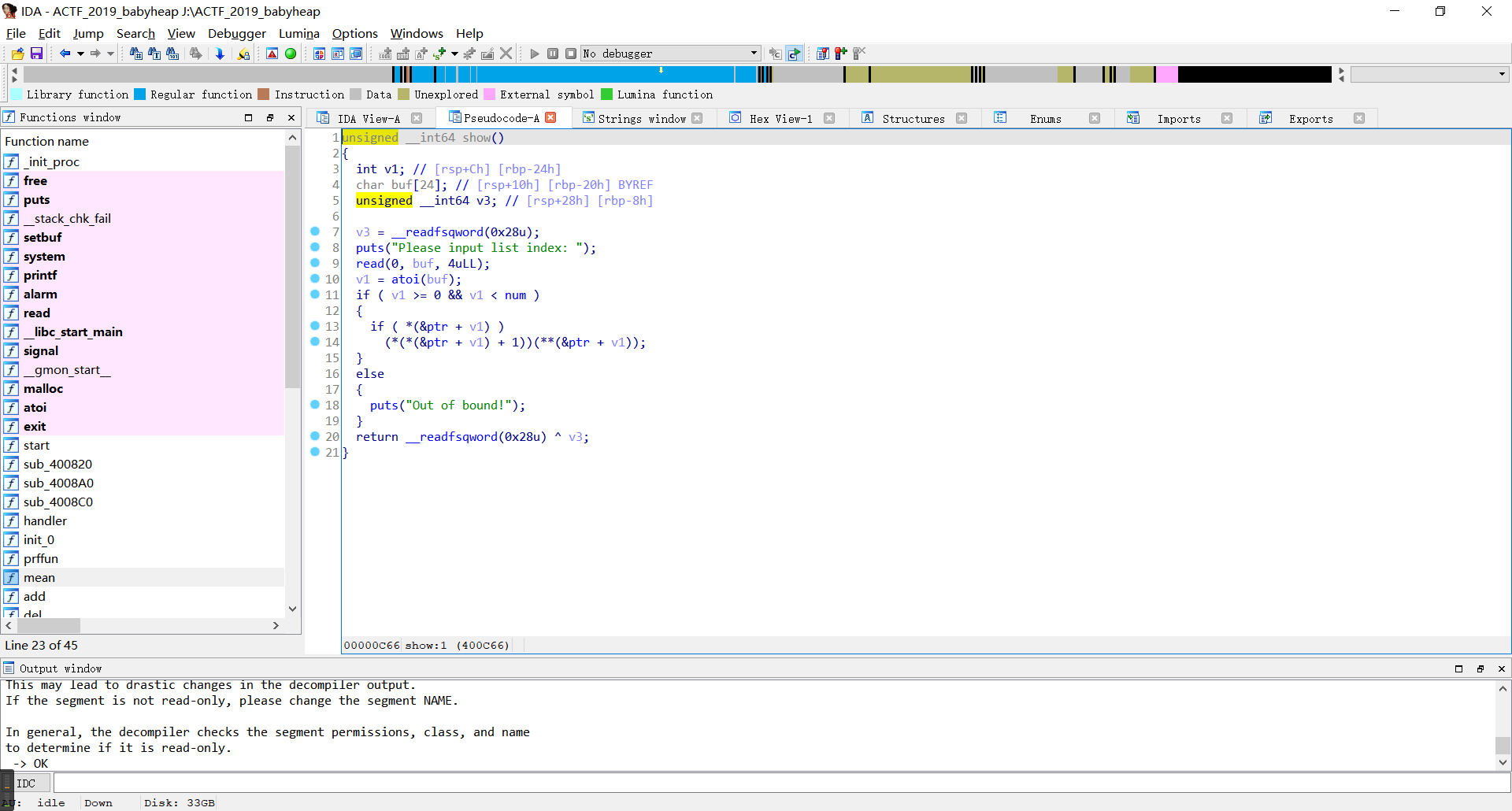Open dropdown at right of navigation band
The image size is (1512, 811).
(1502, 74)
